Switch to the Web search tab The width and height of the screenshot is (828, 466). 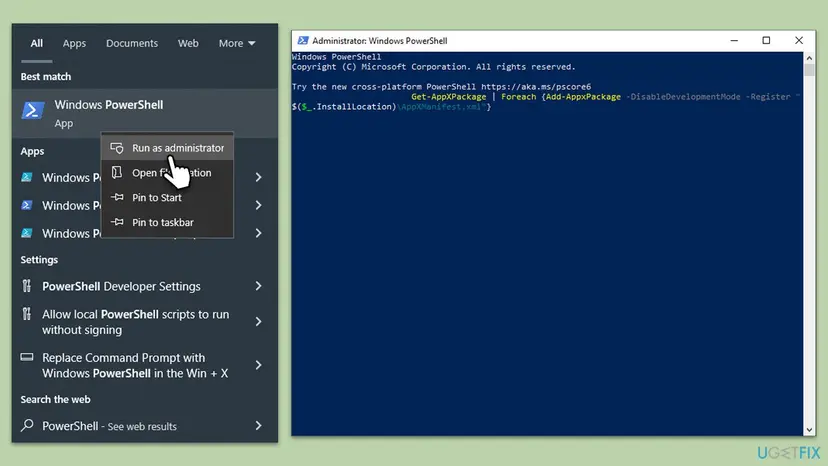pyautogui.click(x=188, y=43)
